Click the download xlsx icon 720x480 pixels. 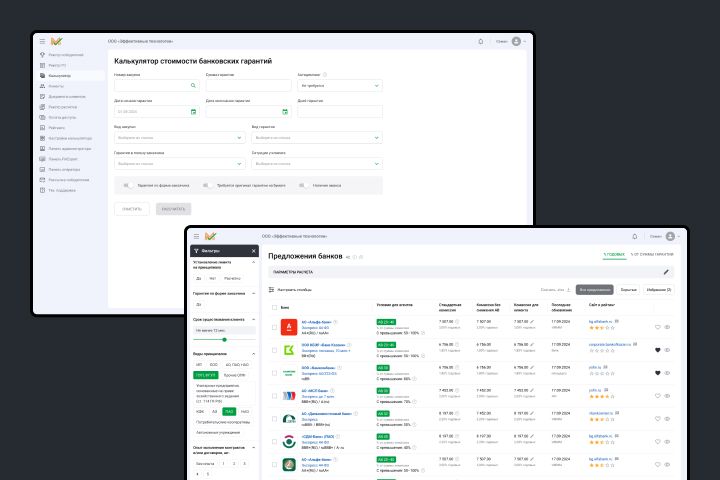click(x=568, y=290)
